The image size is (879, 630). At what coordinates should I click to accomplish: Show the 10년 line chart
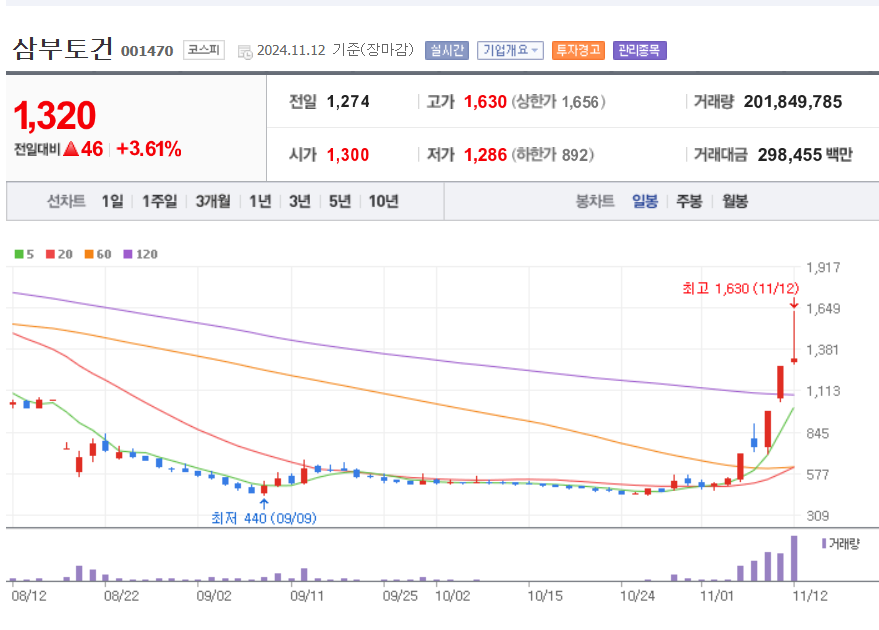383,201
